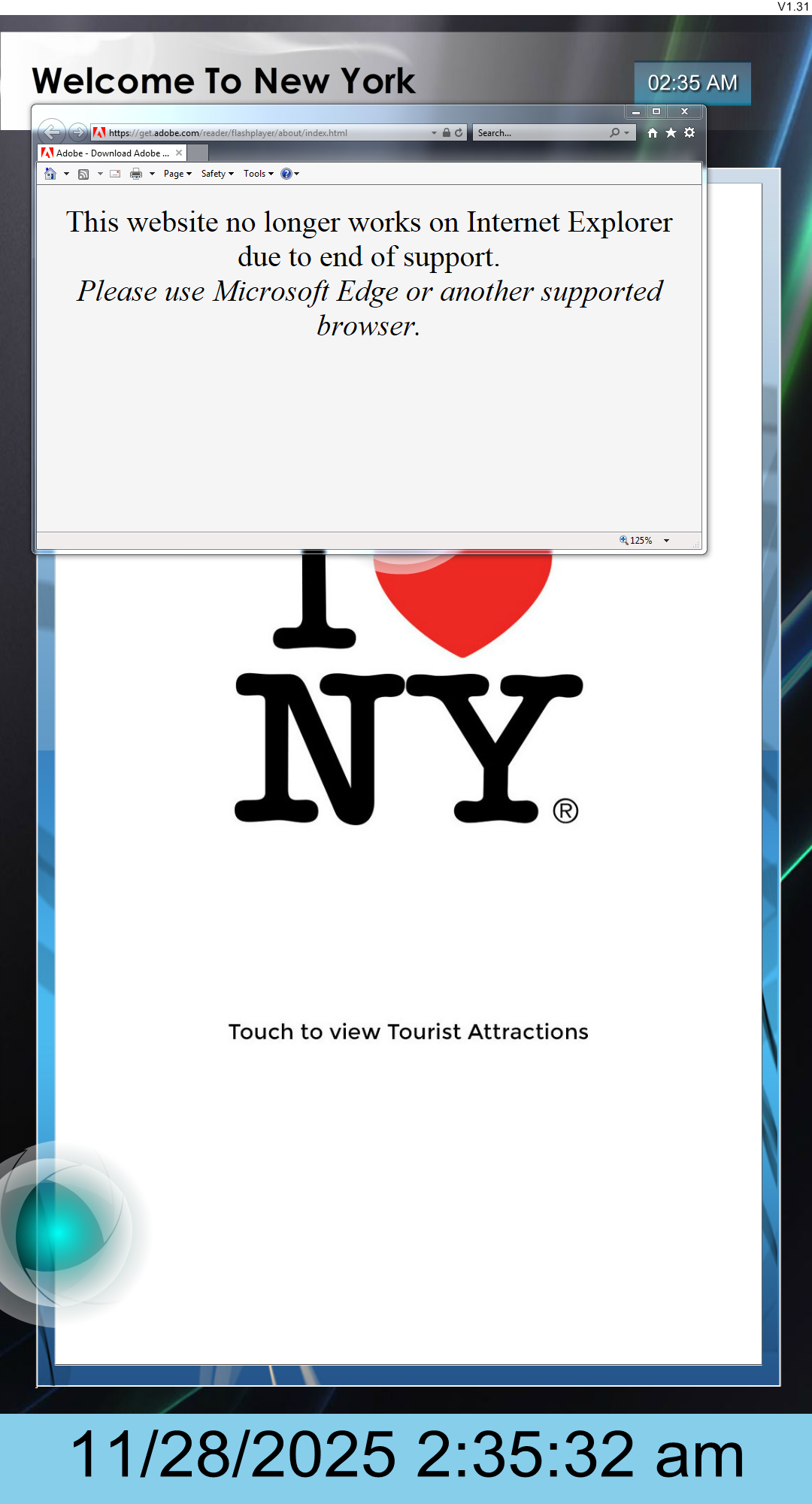The width and height of the screenshot is (812, 1504).
Task: Click the security lock icon in address bar
Action: tap(447, 132)
